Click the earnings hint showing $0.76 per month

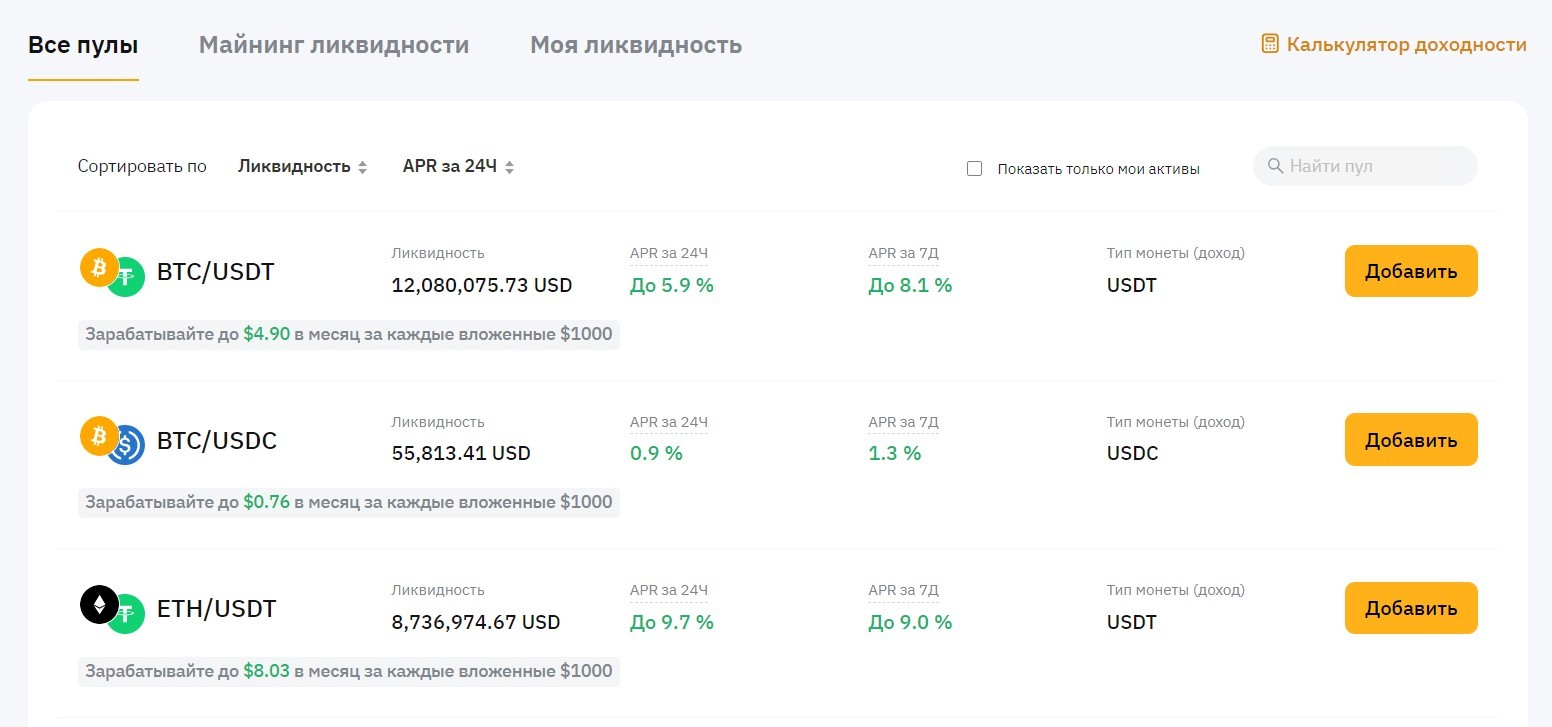(349, 502)
